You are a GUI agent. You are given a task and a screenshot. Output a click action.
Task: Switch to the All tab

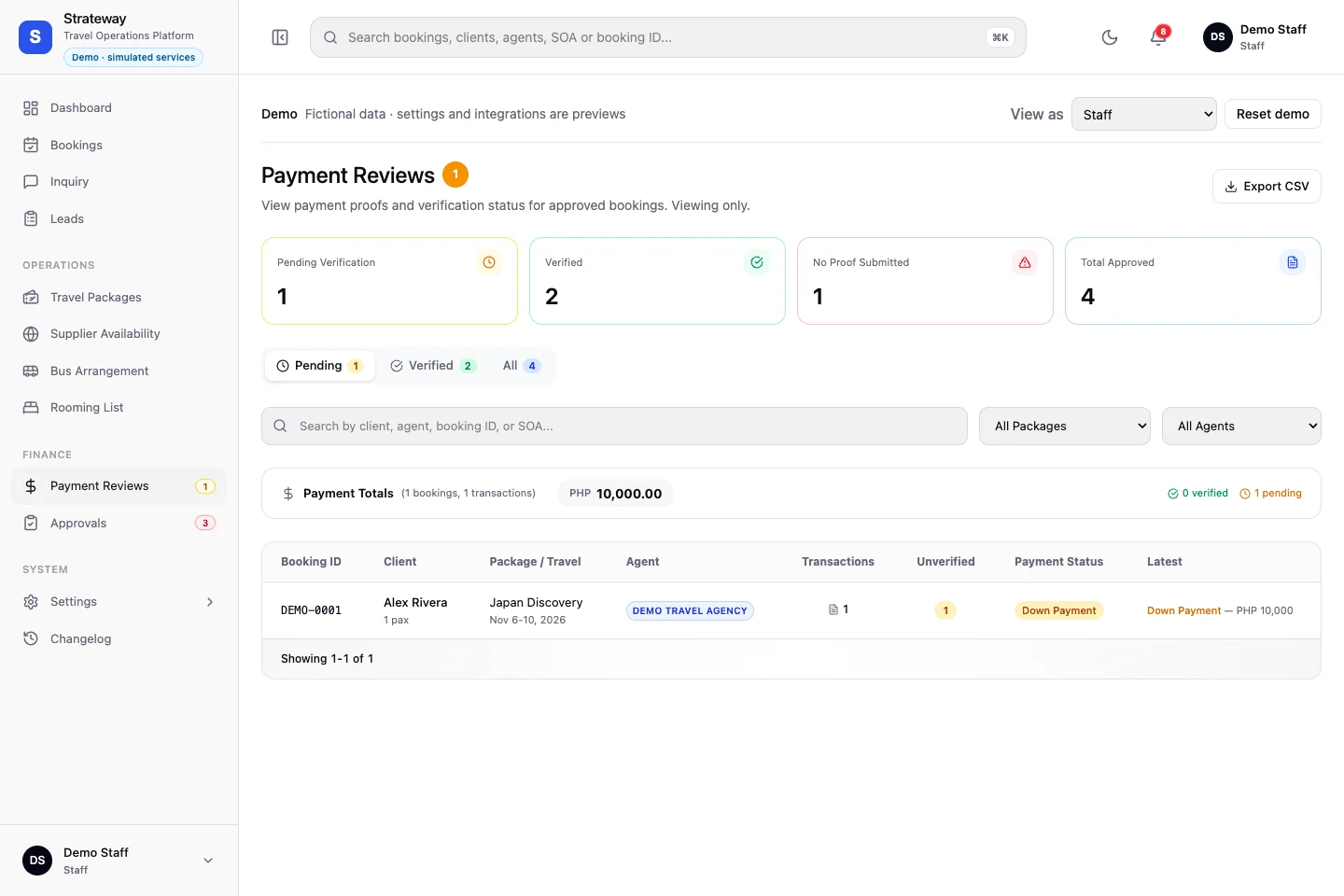[521, 366]
